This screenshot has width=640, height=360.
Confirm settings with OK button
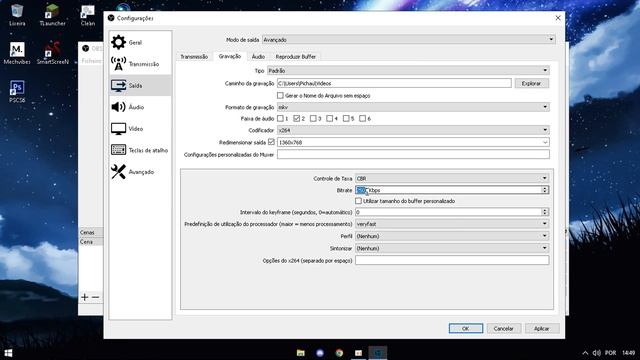click(x=466, y=328)
